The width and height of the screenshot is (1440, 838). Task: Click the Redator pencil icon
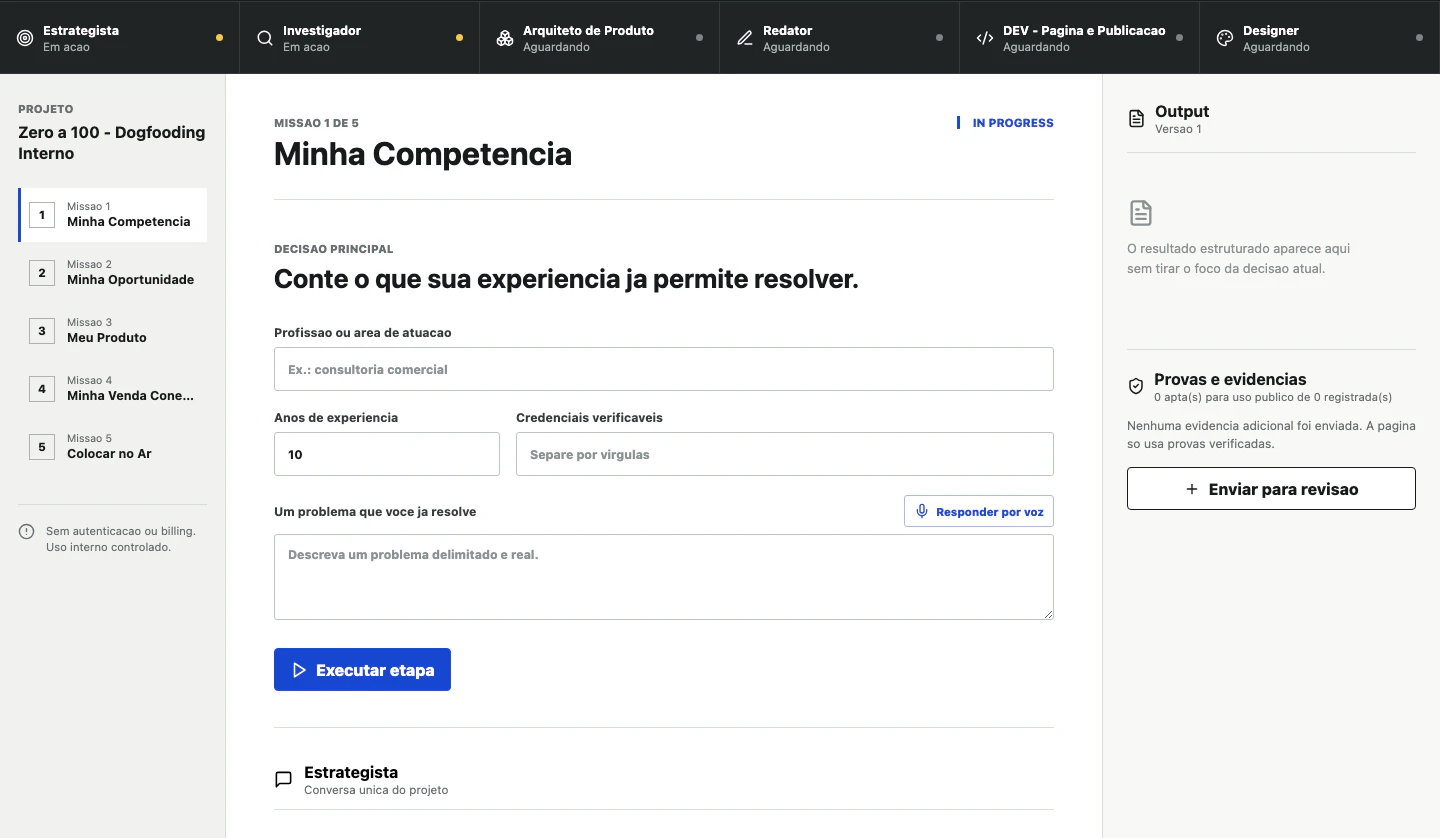pyautogui.click(x=745, y=38)
